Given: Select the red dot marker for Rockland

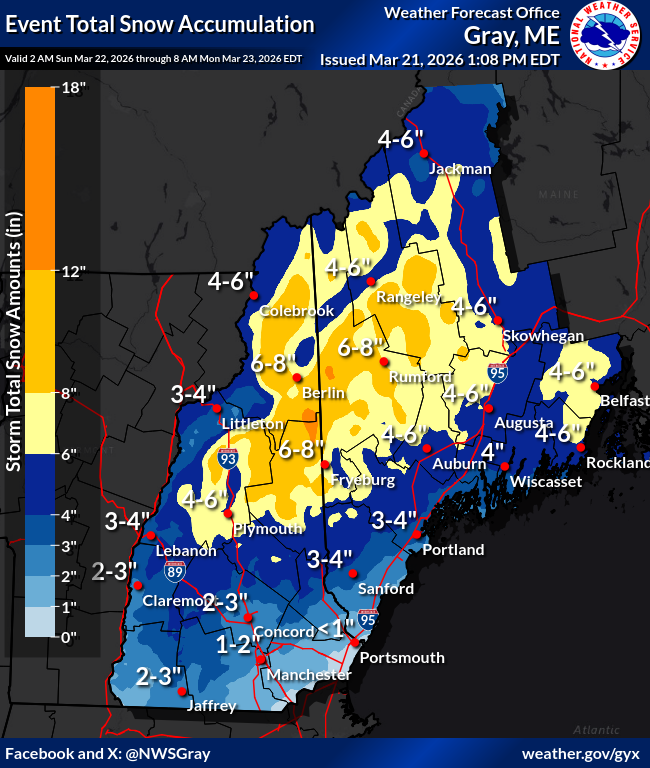Looking at the screenshot, I should tap(581, 448).
